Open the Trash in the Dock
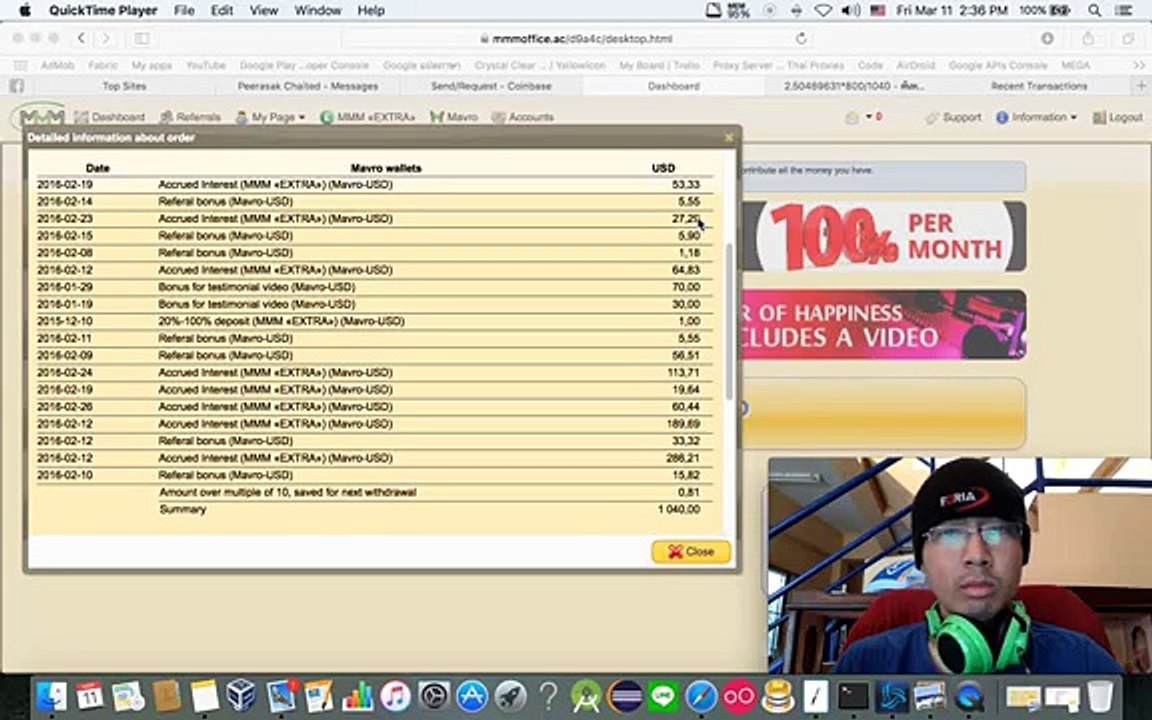 click(1099, 696)
